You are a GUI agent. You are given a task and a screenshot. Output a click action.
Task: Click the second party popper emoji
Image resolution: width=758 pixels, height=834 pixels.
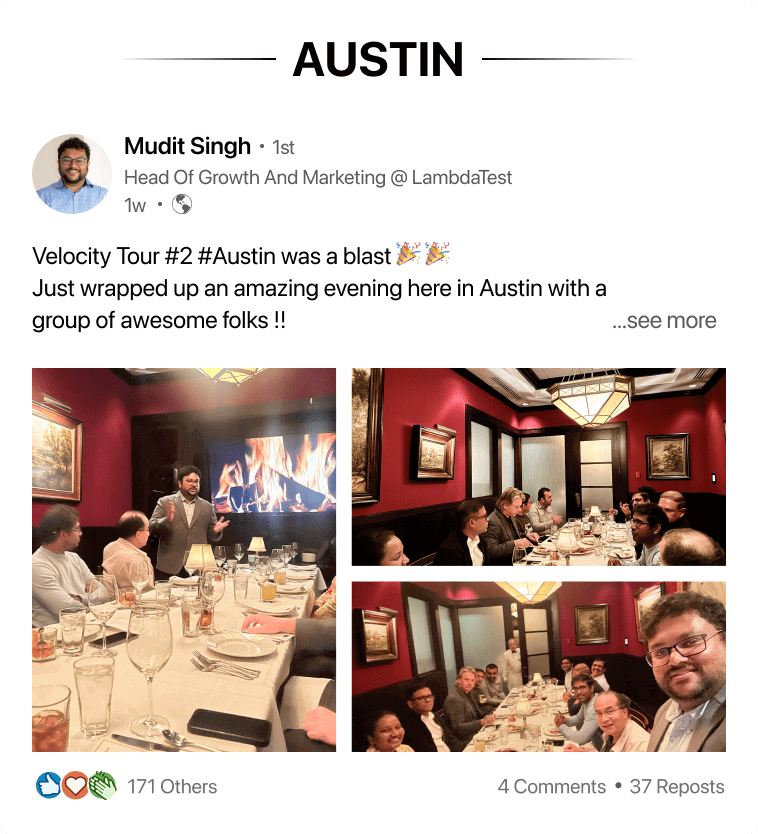pyautogui.click(x=437, y=254)
